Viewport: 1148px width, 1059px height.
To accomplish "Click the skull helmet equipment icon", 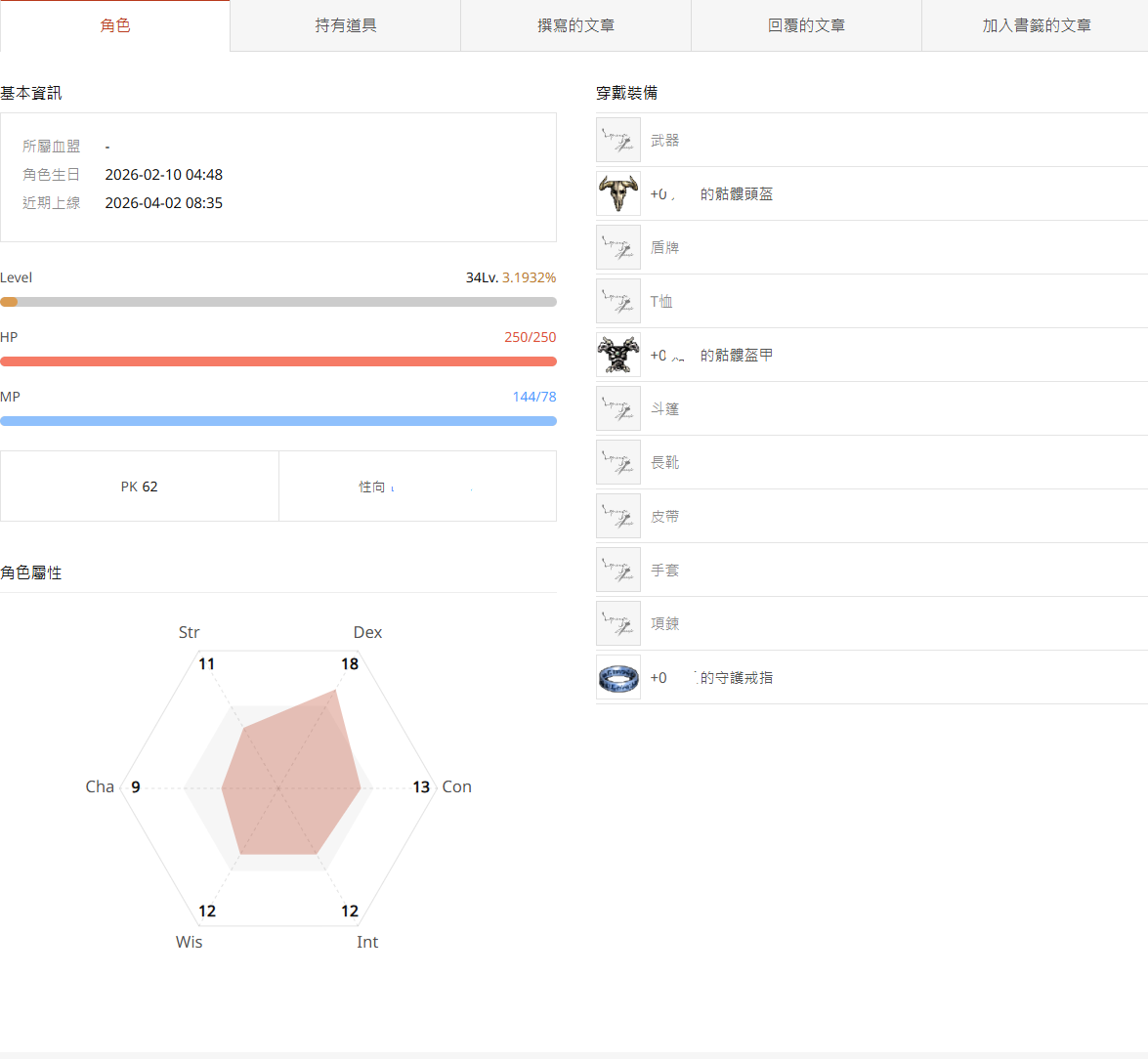I will [x=618, y=193].
